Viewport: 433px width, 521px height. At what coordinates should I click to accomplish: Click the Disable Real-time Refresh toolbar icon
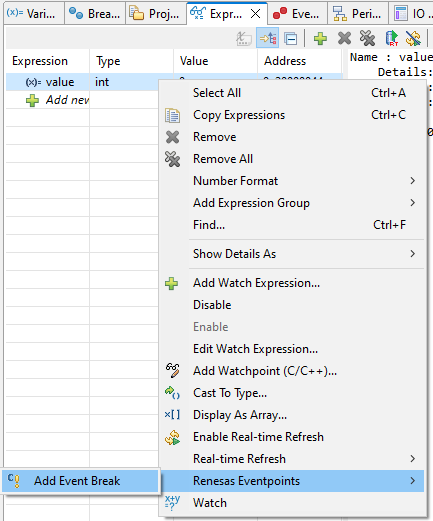413,39
